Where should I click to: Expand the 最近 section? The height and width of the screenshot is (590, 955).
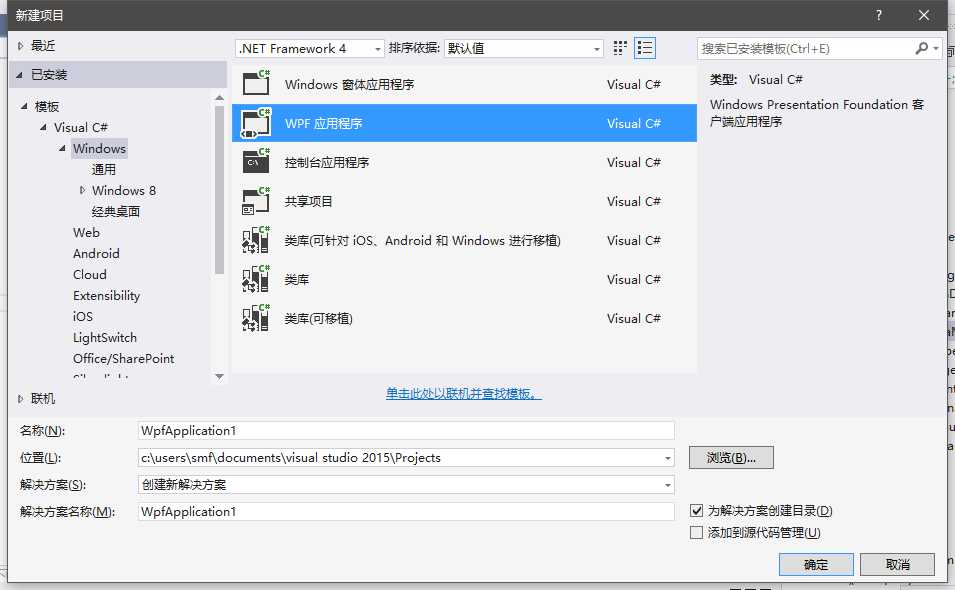[x=21, y=46]
